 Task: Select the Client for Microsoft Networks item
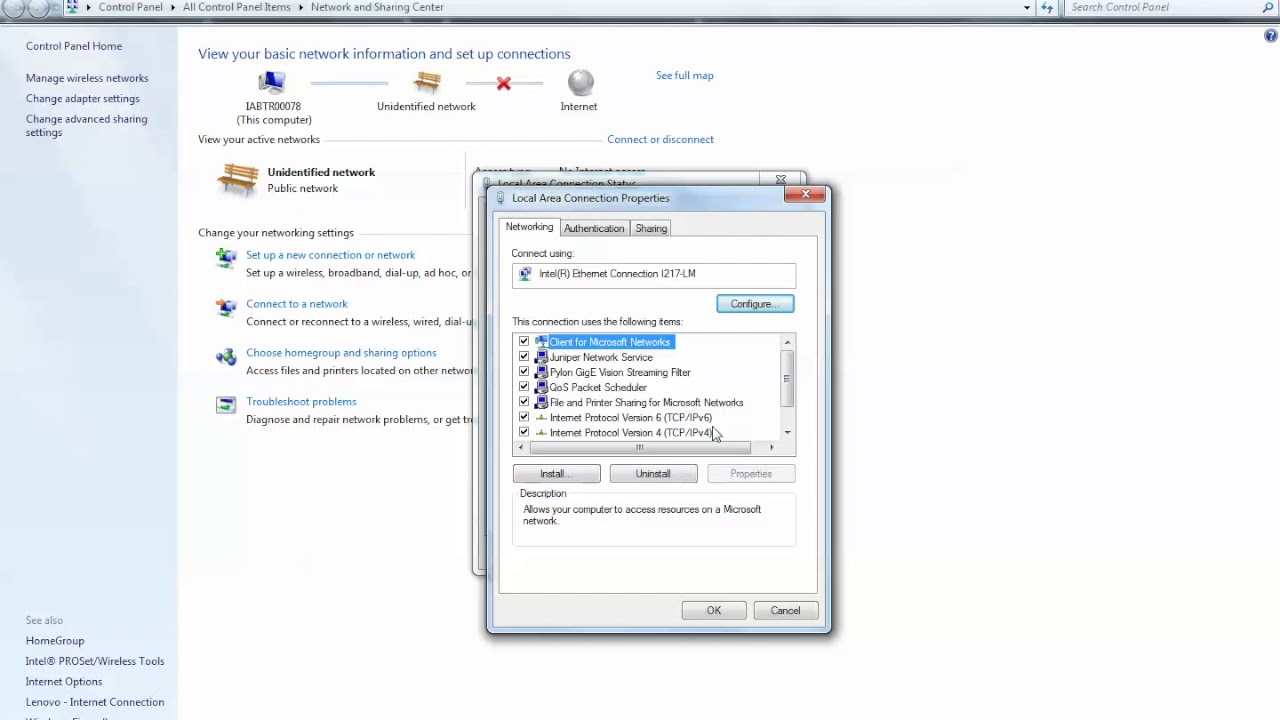click(x=610, y=342)
